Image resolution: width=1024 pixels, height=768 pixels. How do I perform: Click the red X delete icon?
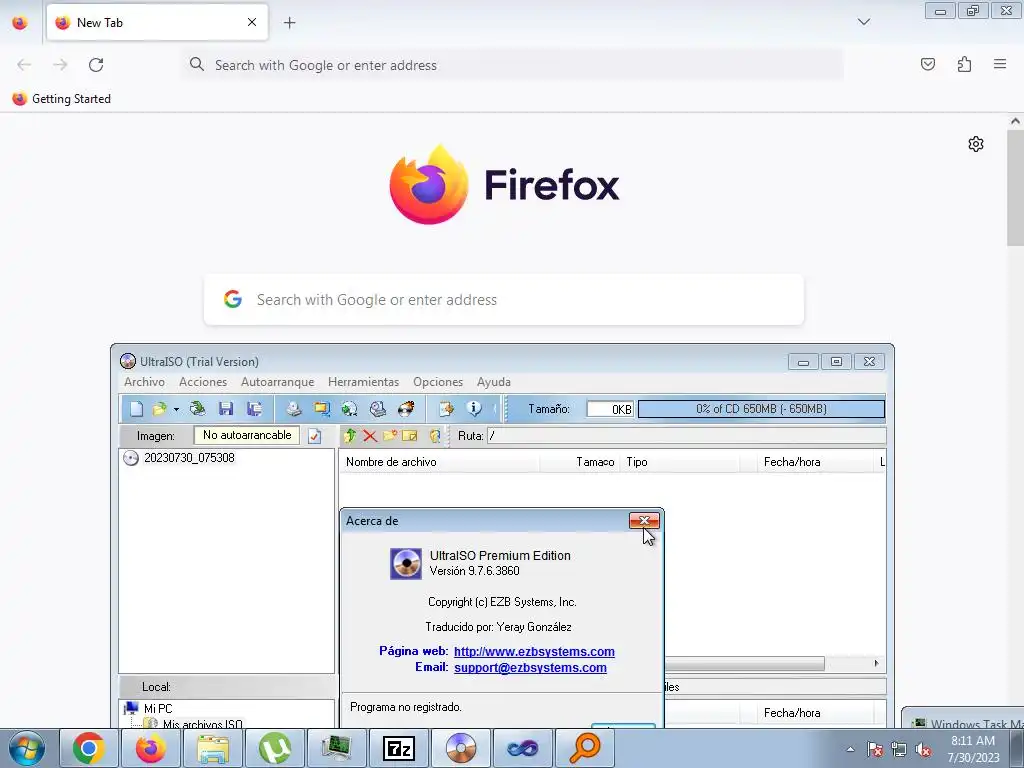click(370, 436)
